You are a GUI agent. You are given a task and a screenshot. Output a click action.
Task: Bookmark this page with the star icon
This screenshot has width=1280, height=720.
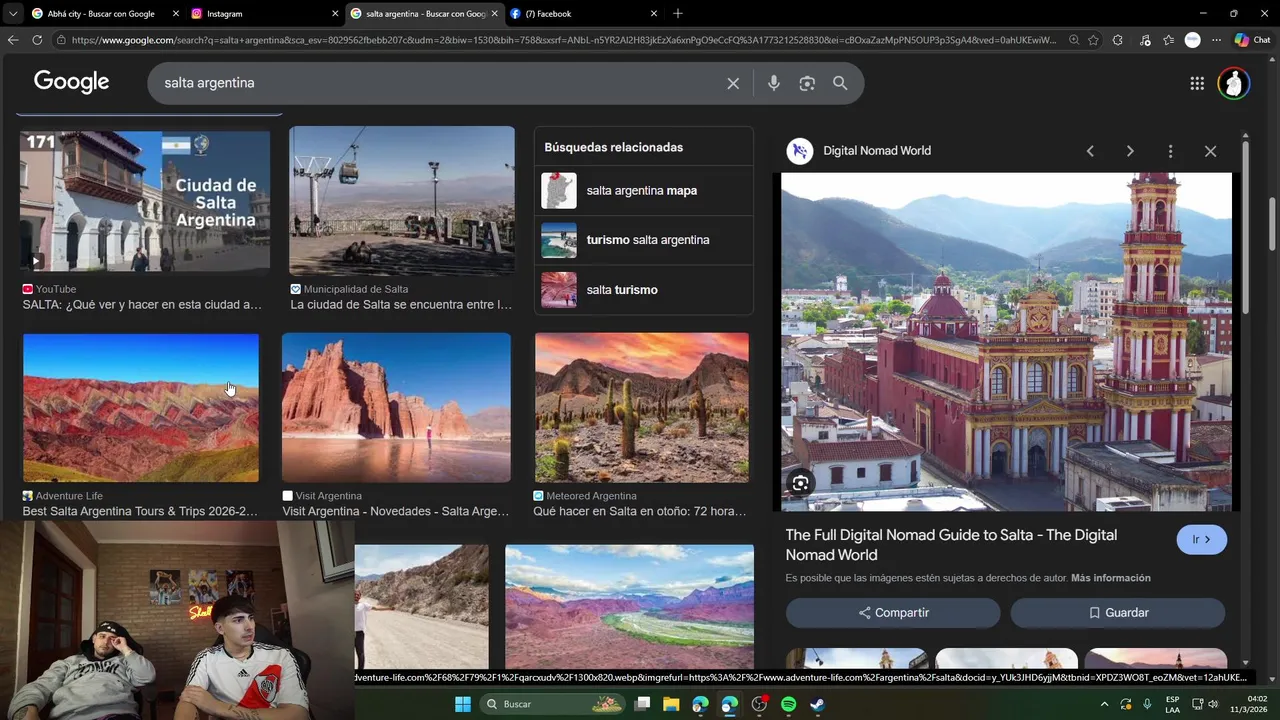pos(1093,40)
